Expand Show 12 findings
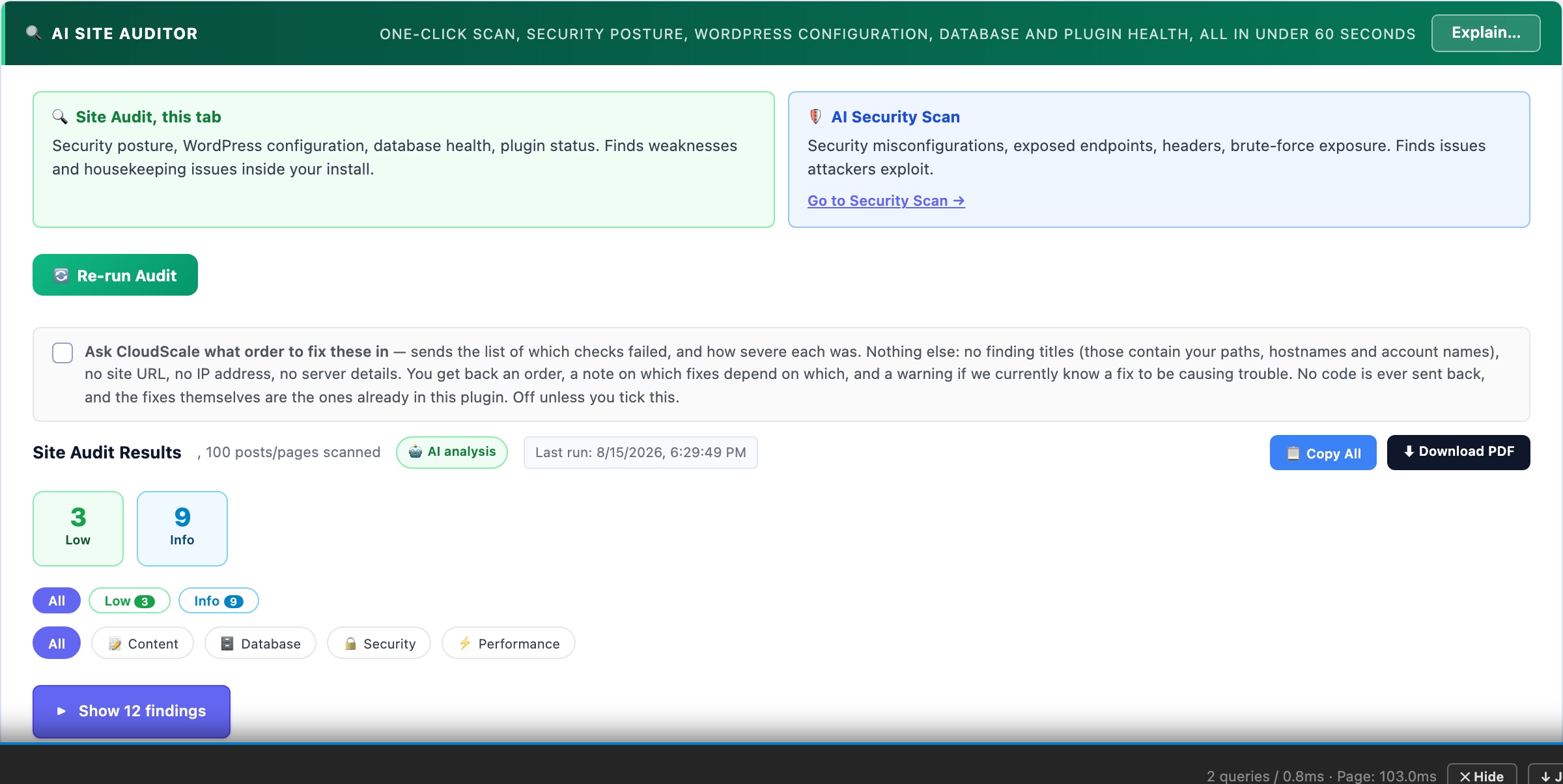This screenshot has width=1563, height=784. point(132,711)
